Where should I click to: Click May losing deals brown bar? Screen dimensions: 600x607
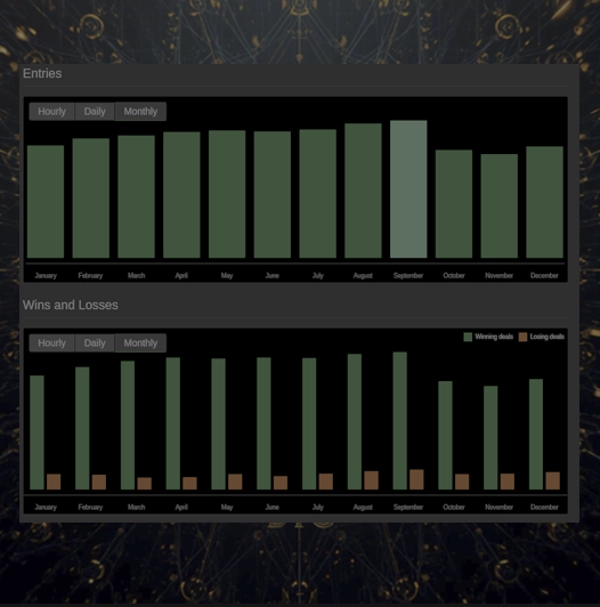pos(235,482)
